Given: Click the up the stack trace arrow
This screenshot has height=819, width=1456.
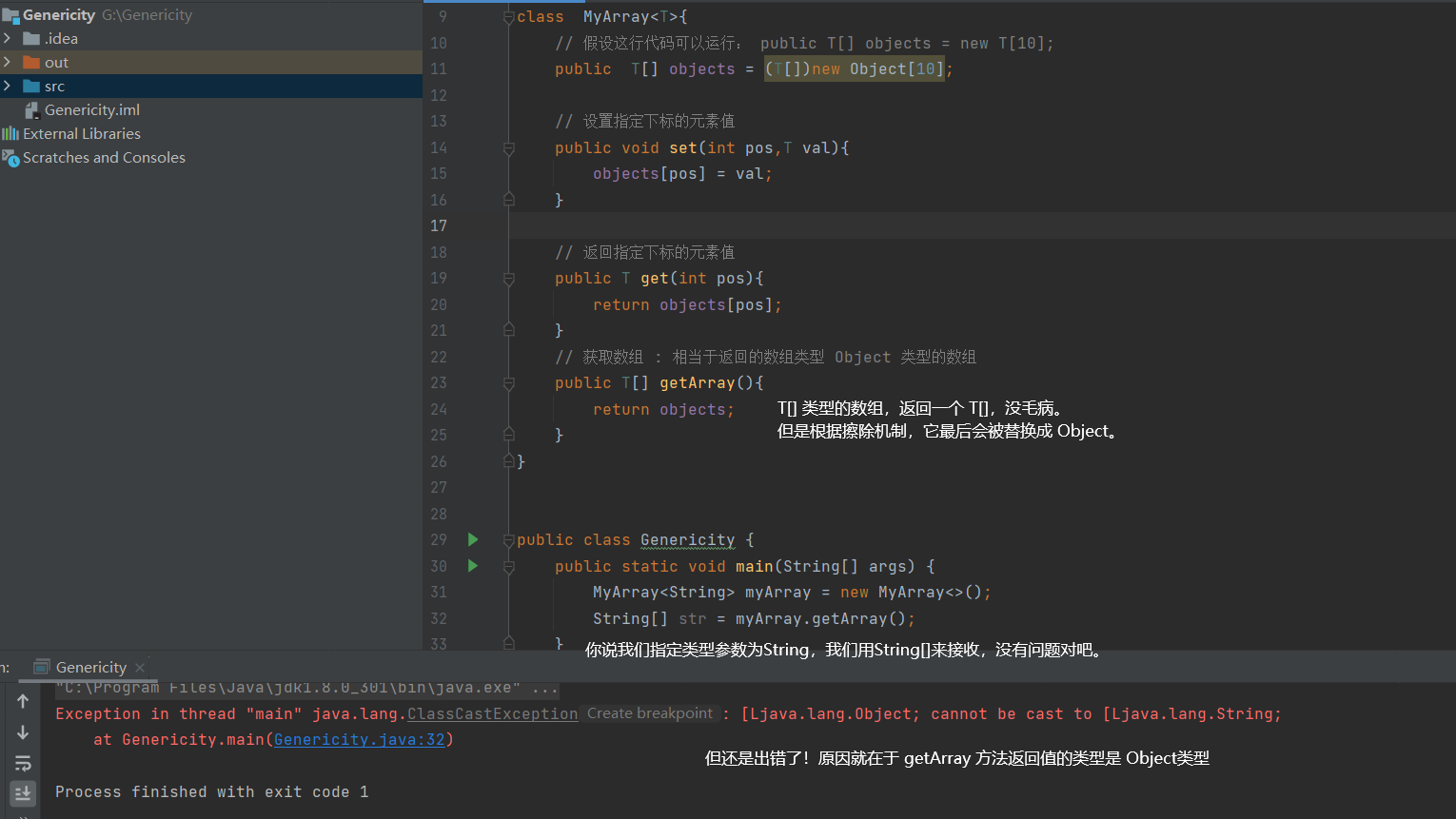Looking at the screenshot, I should coord(23,701).
